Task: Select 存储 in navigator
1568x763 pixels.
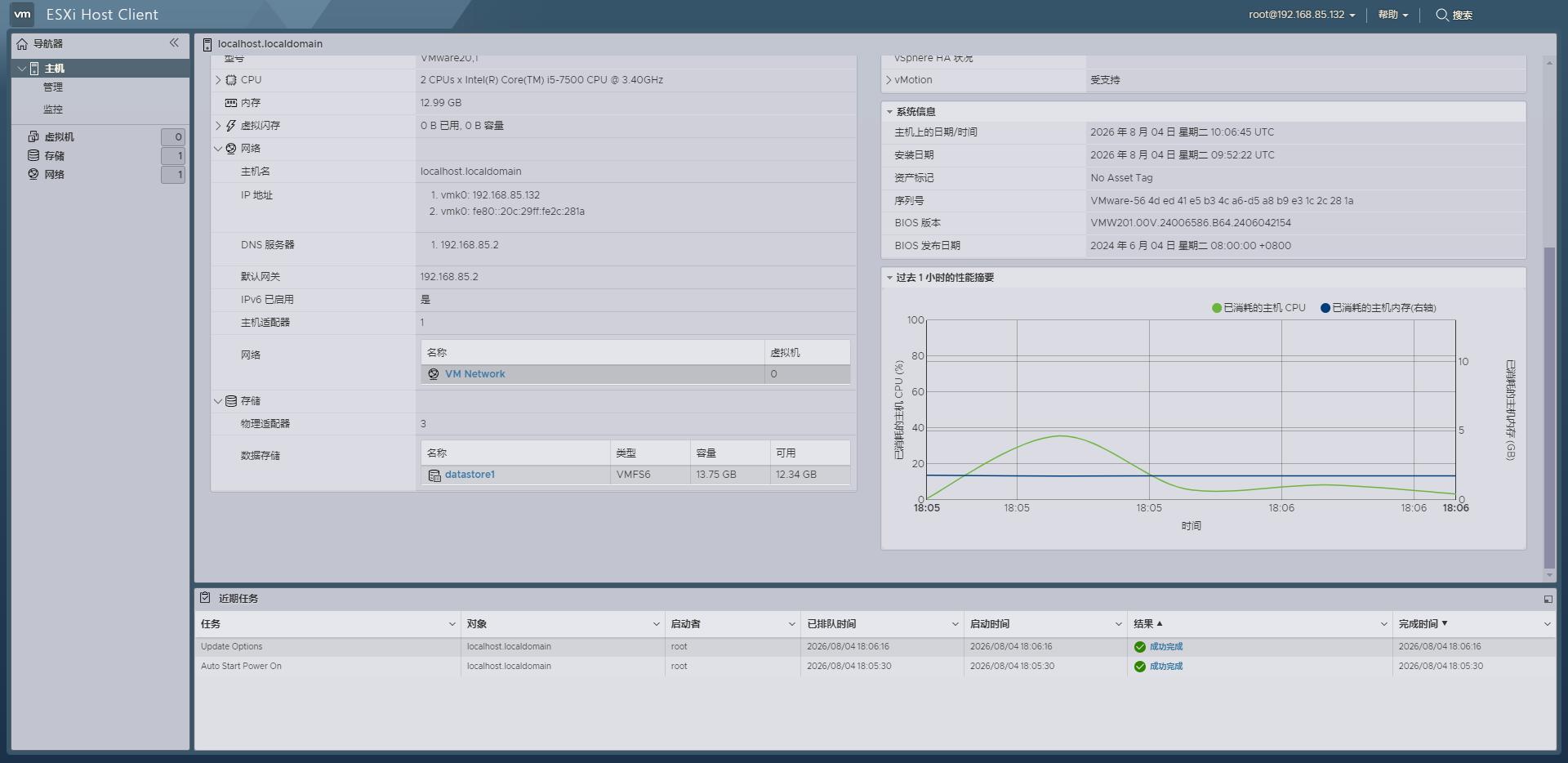Action: coord(54,156)
